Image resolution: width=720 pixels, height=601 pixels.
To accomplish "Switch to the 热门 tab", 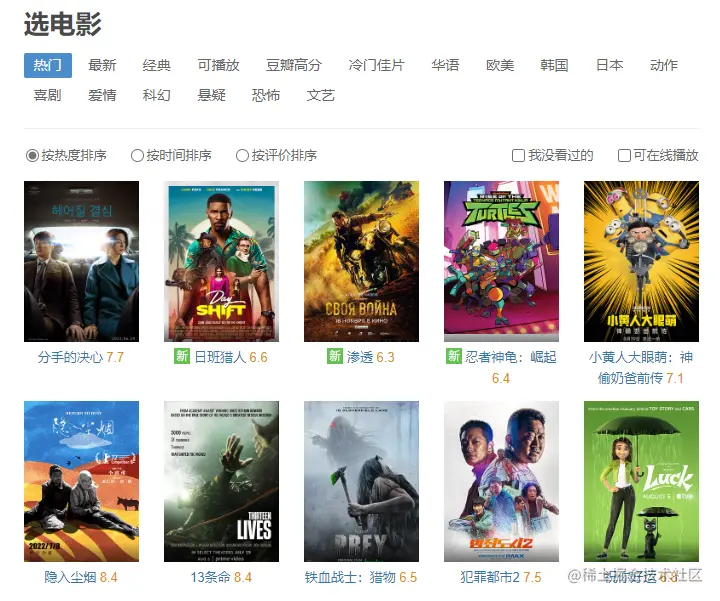I will [x=48, y=65].
